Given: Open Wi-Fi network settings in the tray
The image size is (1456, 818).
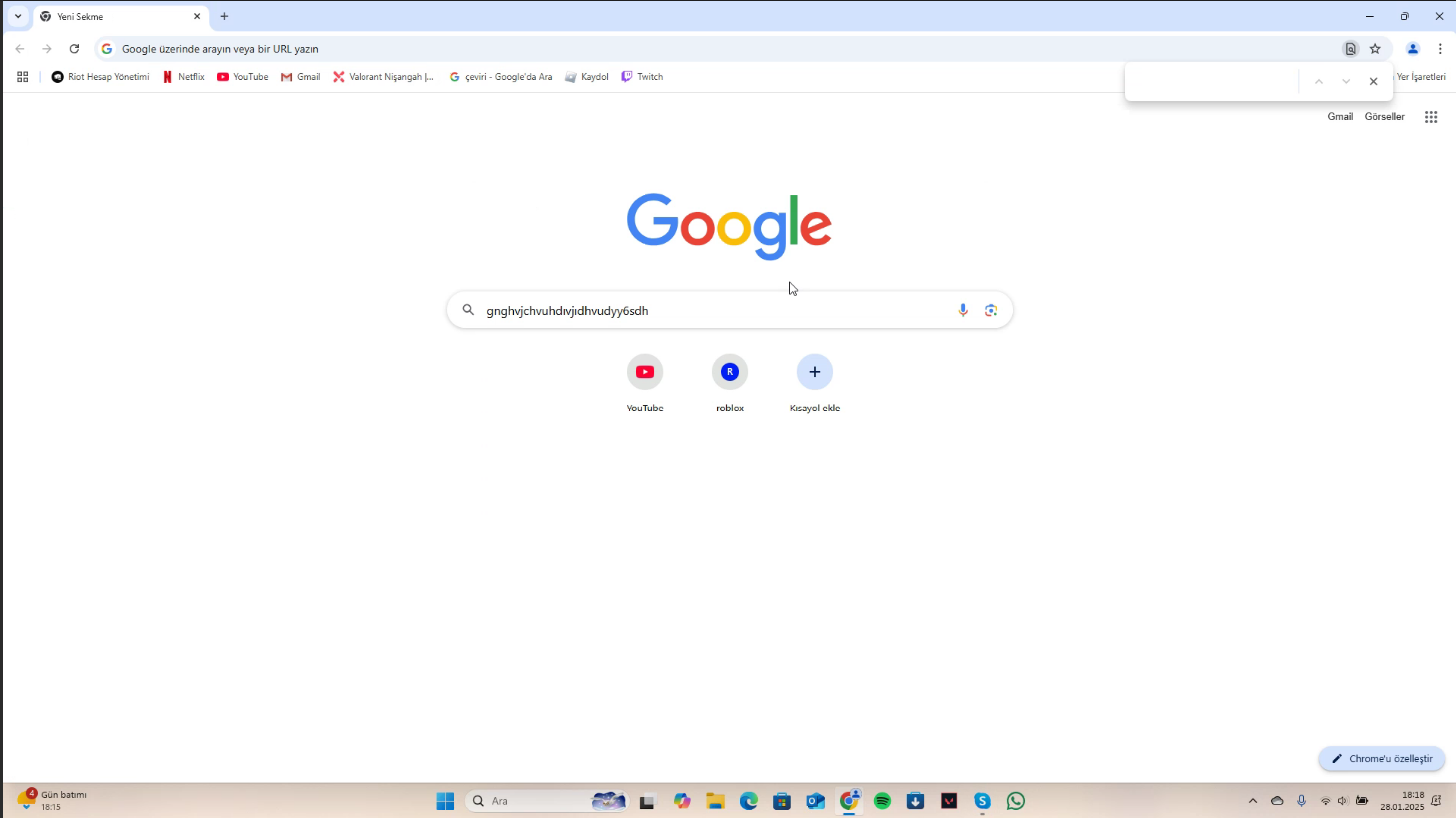Looking at the screenshot, I should click(1326, 801).
